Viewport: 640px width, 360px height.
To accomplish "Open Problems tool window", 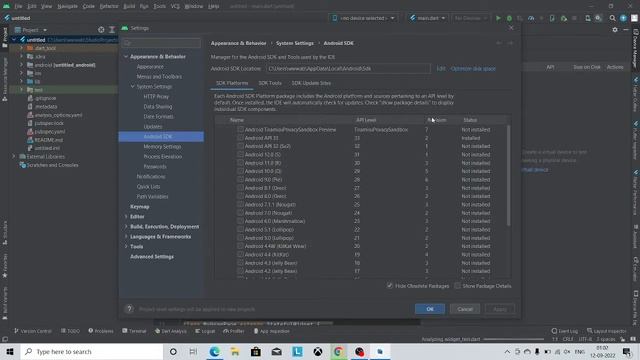I will [101, 331].
